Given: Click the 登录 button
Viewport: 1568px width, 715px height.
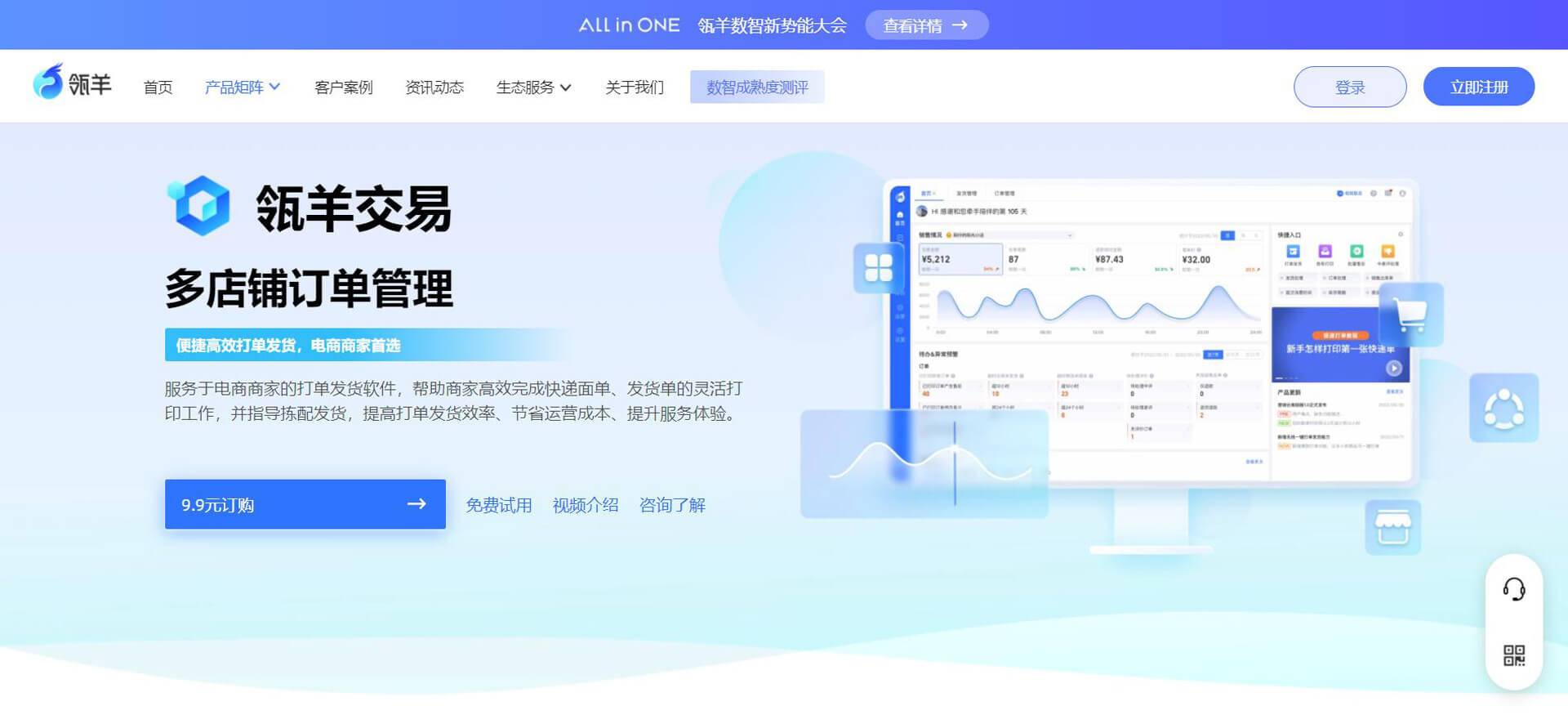Looking at the screenshot, I should click(1349, 87).
